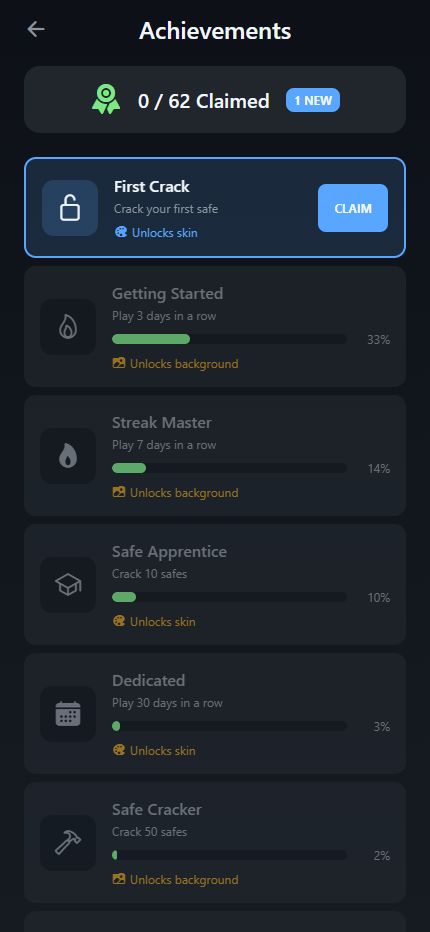This screenshot has height=932, width=430.
Task: Open the 1 NEW badge
Action: point(313,100)
